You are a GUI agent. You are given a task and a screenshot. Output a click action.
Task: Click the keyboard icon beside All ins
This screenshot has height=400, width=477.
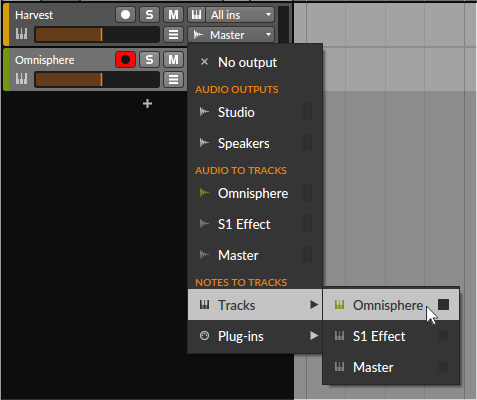pos(196,15)
